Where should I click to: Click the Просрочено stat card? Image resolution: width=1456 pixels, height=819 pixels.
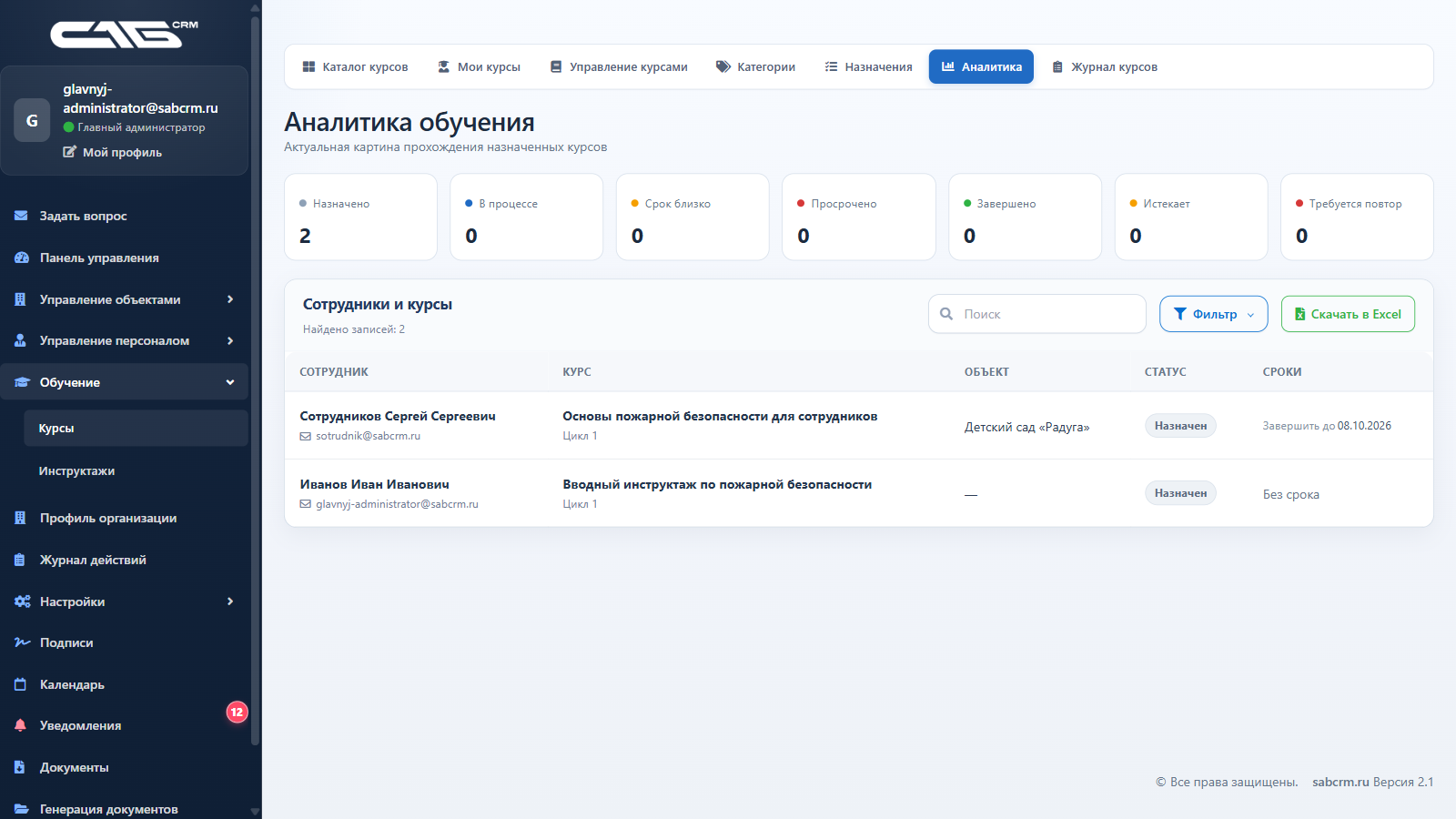(859, 217)
